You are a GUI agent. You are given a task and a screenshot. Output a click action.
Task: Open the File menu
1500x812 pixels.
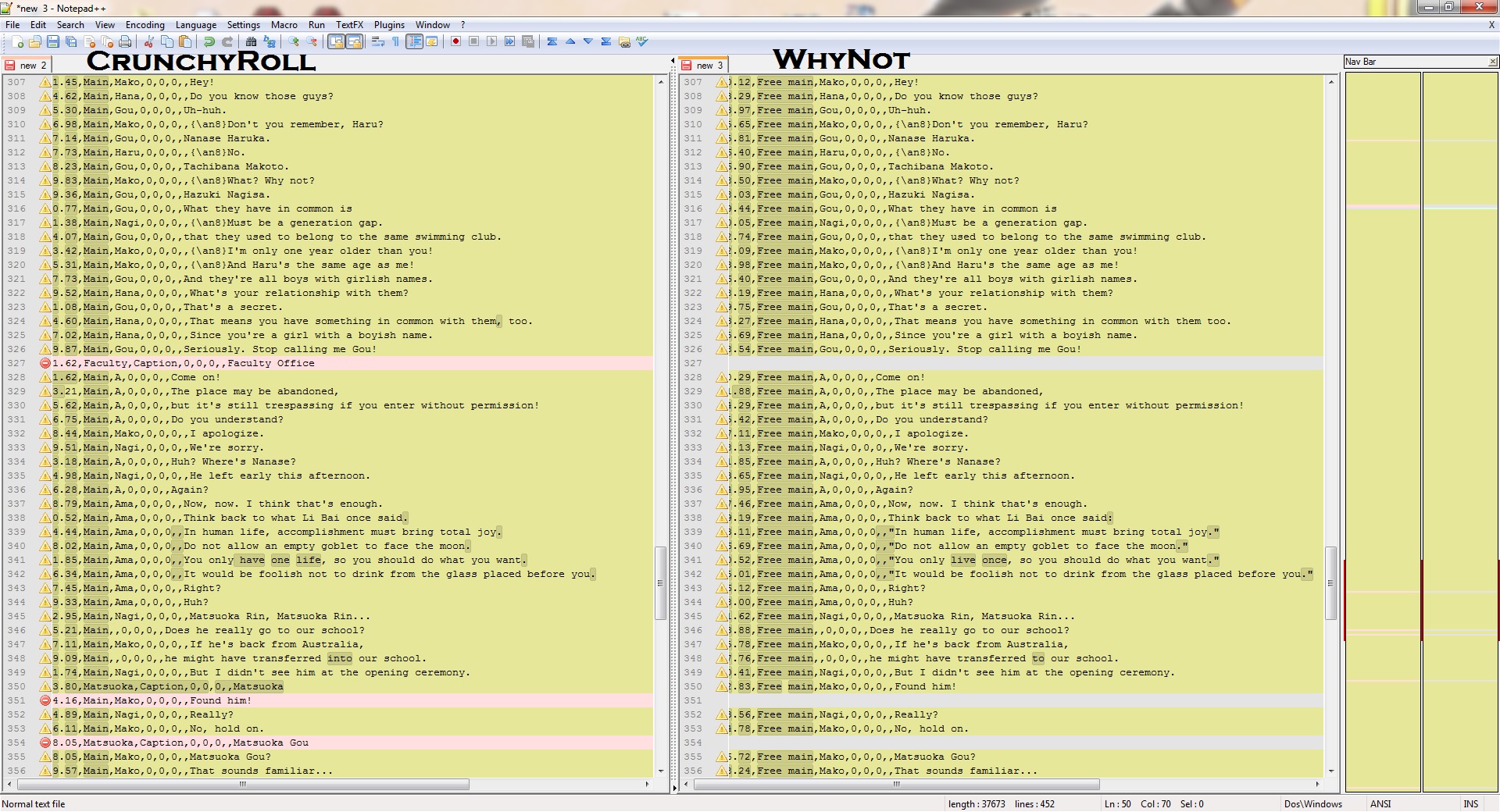(x=12, y=25)
